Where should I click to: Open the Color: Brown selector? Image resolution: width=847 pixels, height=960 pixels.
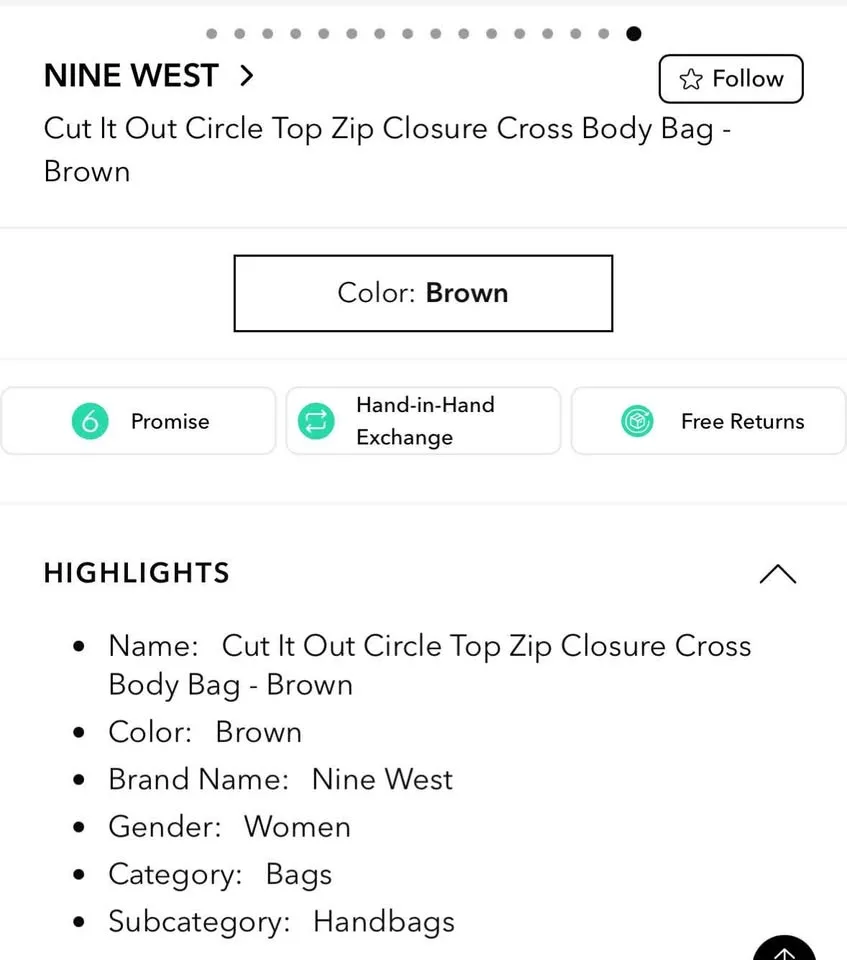click(x=423, y=293)
